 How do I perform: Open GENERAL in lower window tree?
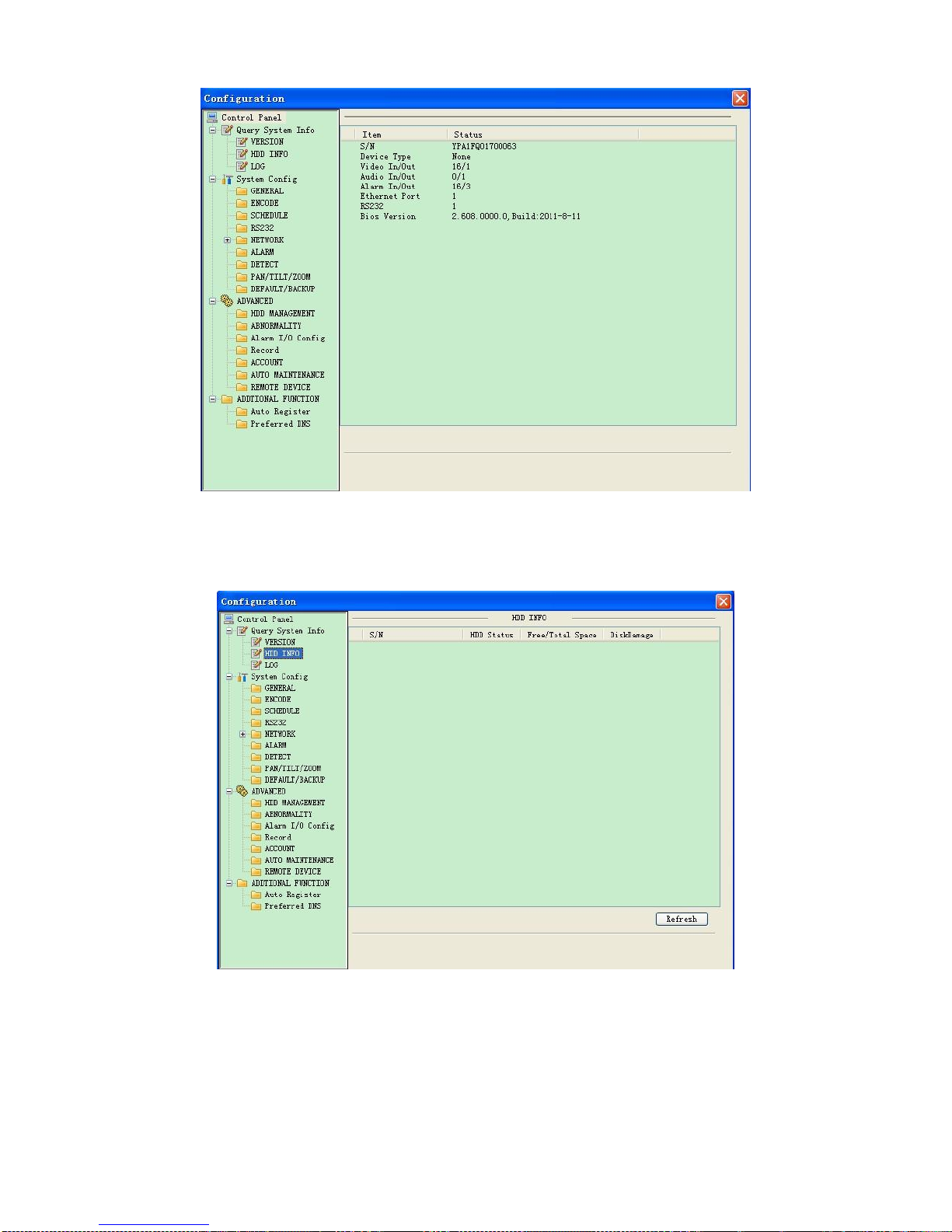tap(280, 688)
